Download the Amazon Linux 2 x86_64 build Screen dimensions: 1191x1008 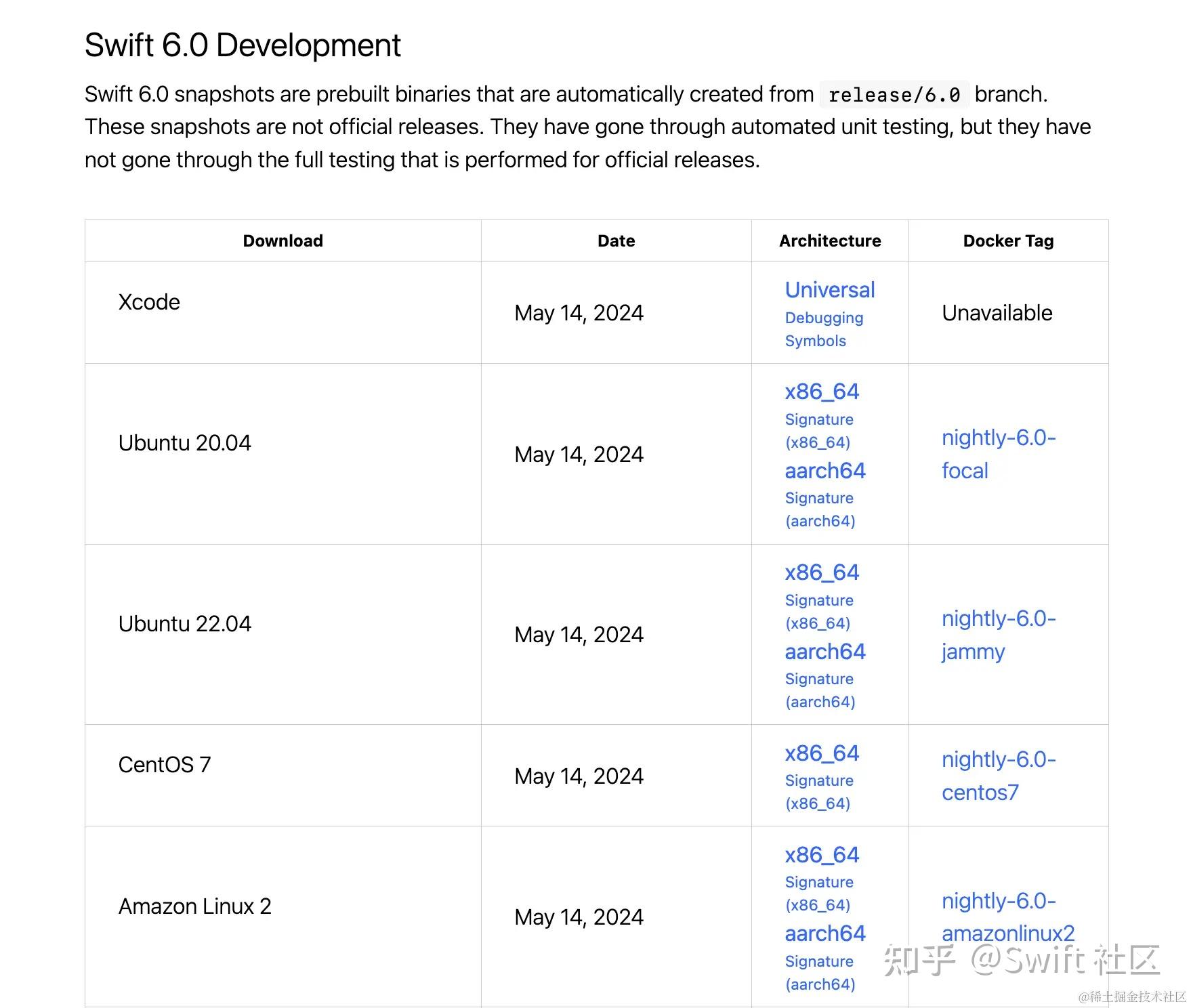821,855
